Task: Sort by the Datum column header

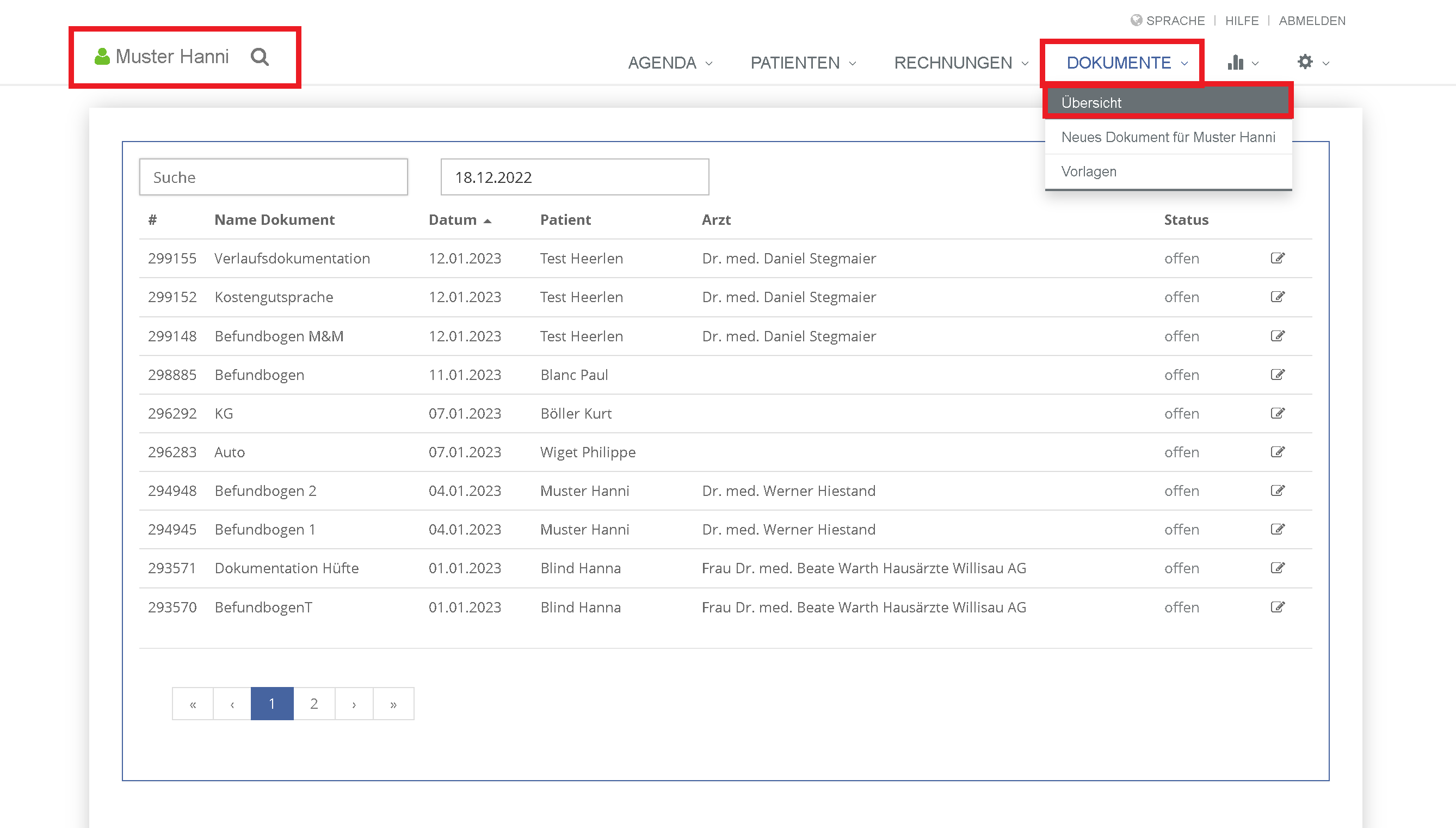Action: [x=452, y=219]
